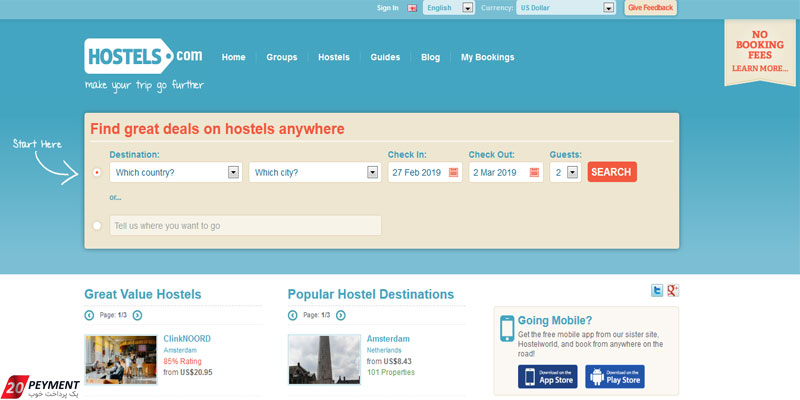Click the UK flag language icon

pos(412,8)
